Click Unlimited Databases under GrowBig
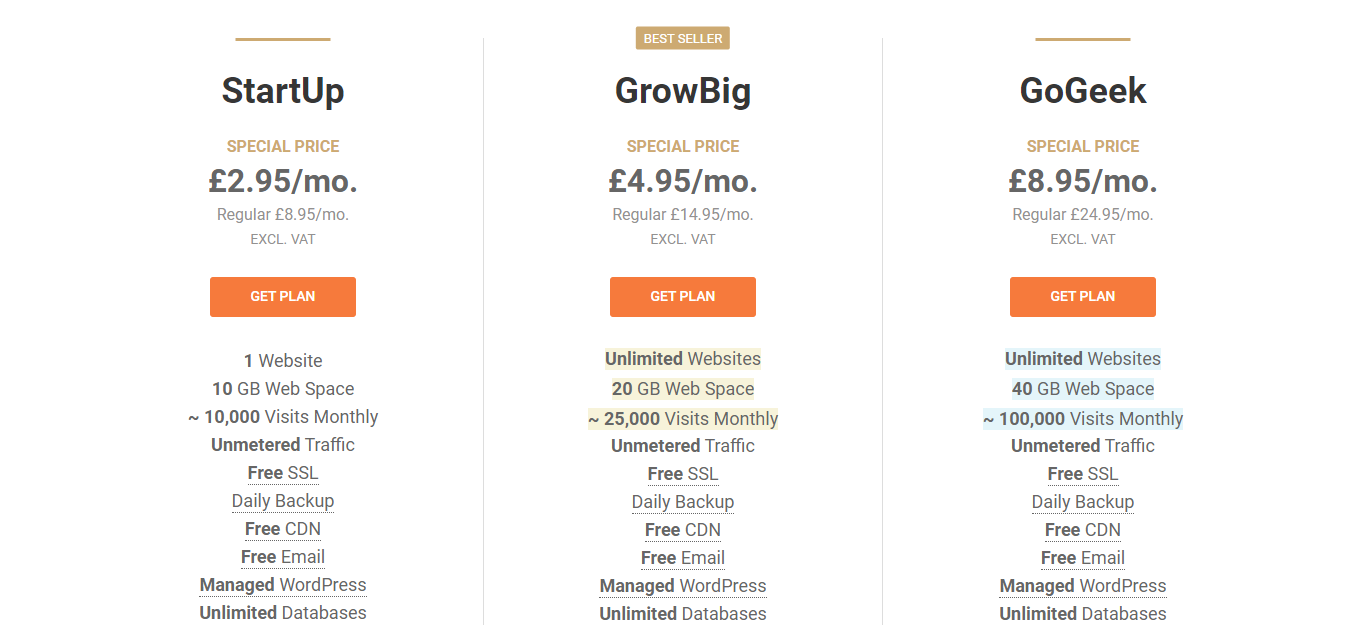The height and width of the screenshot is (625, 1366). point(683,614)
